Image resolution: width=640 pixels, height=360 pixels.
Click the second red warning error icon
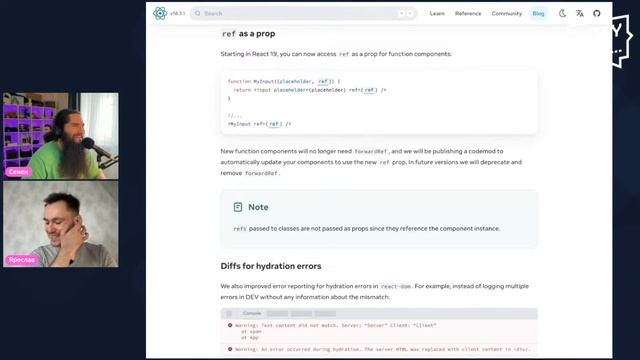pos(230,349)
